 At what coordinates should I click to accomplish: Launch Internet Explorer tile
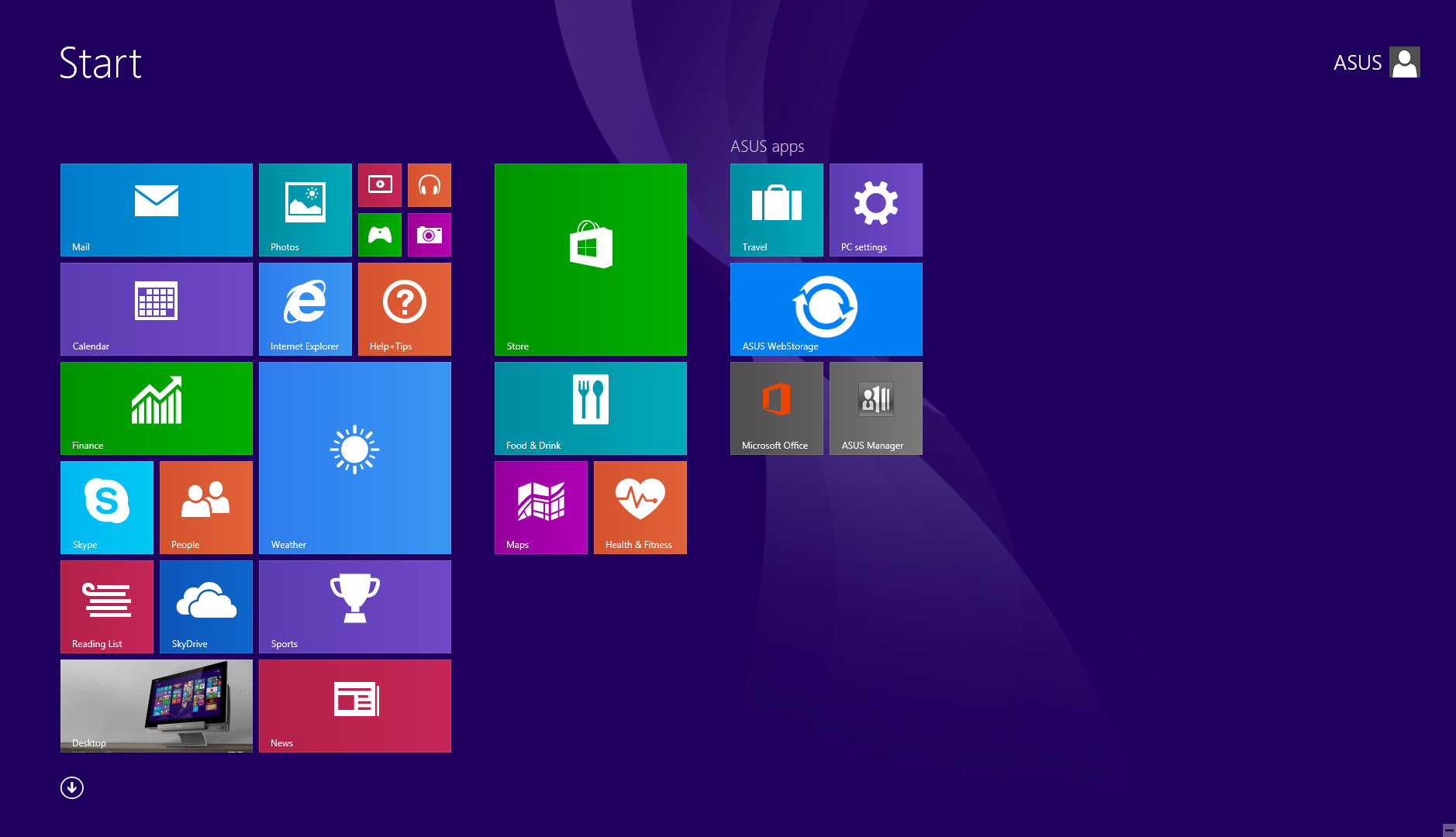pyautogui.click(x=305, y=309)
